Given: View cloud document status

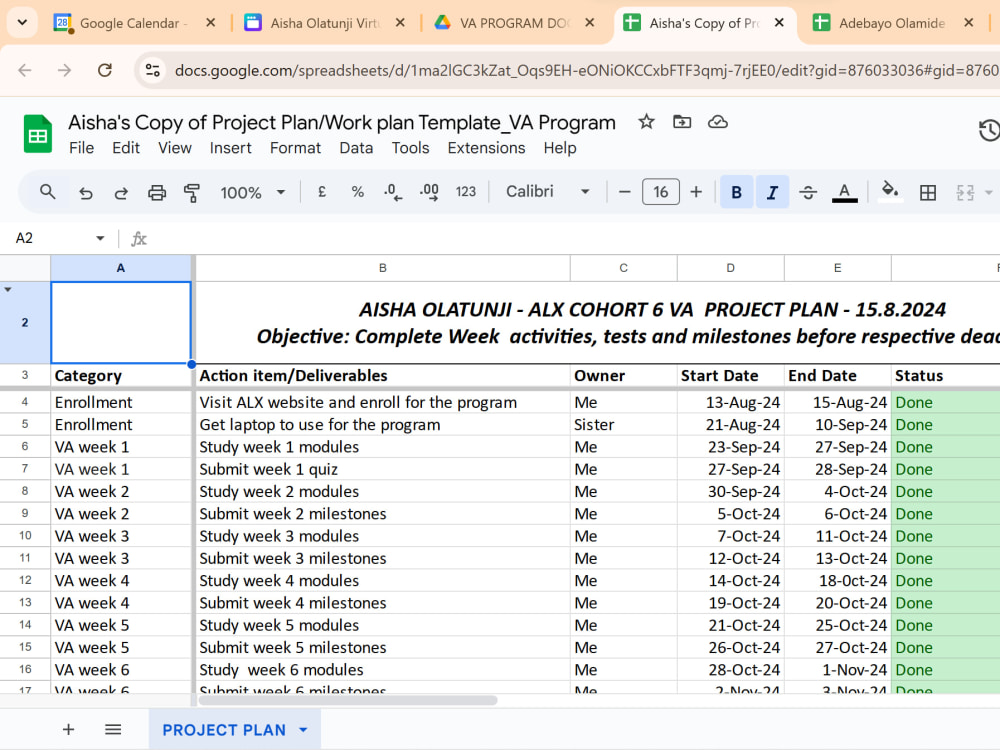Looking at the screenshot, I should 717,122.
